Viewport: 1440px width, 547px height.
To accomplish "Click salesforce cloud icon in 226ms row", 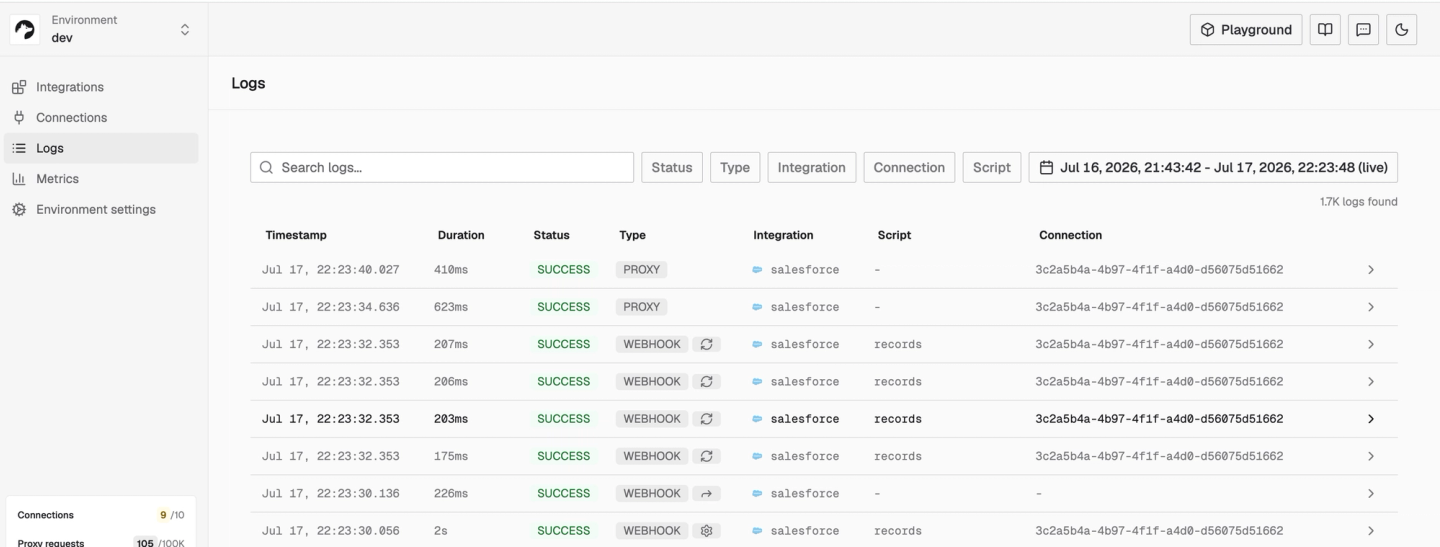I will pos(758,493).
